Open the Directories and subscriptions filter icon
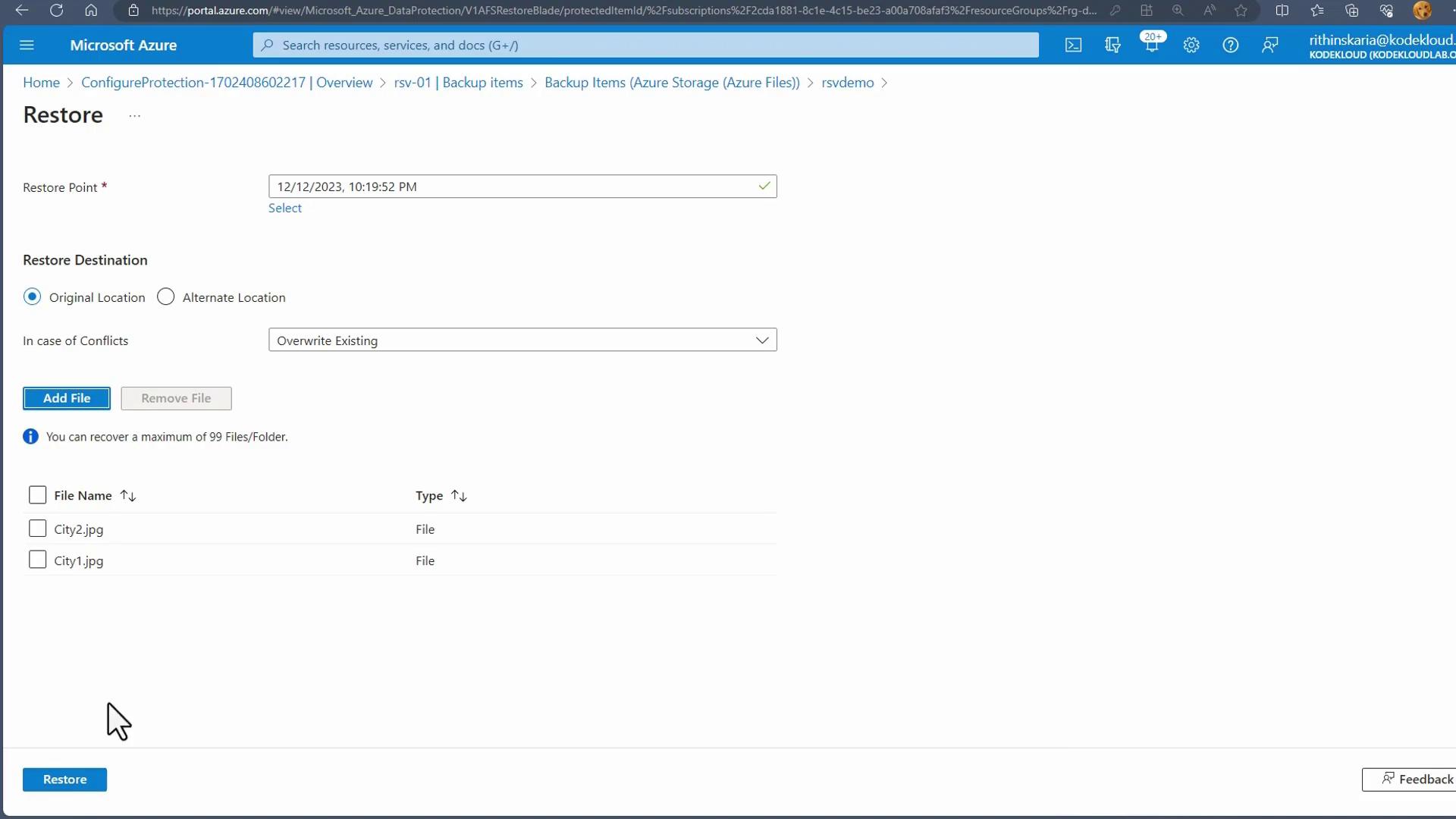 pos(1112,45)
